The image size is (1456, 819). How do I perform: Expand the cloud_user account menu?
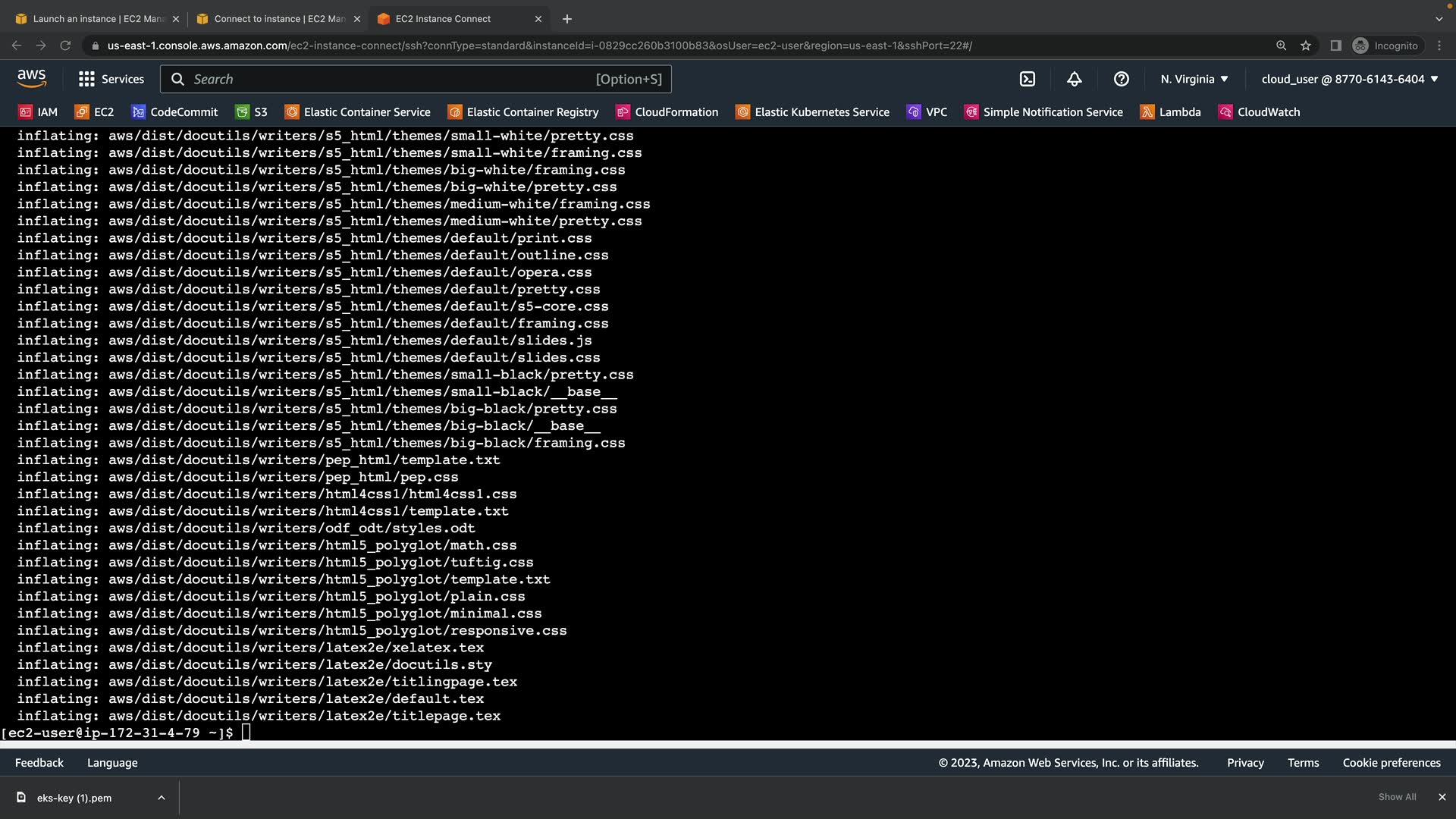point(1349,79)
